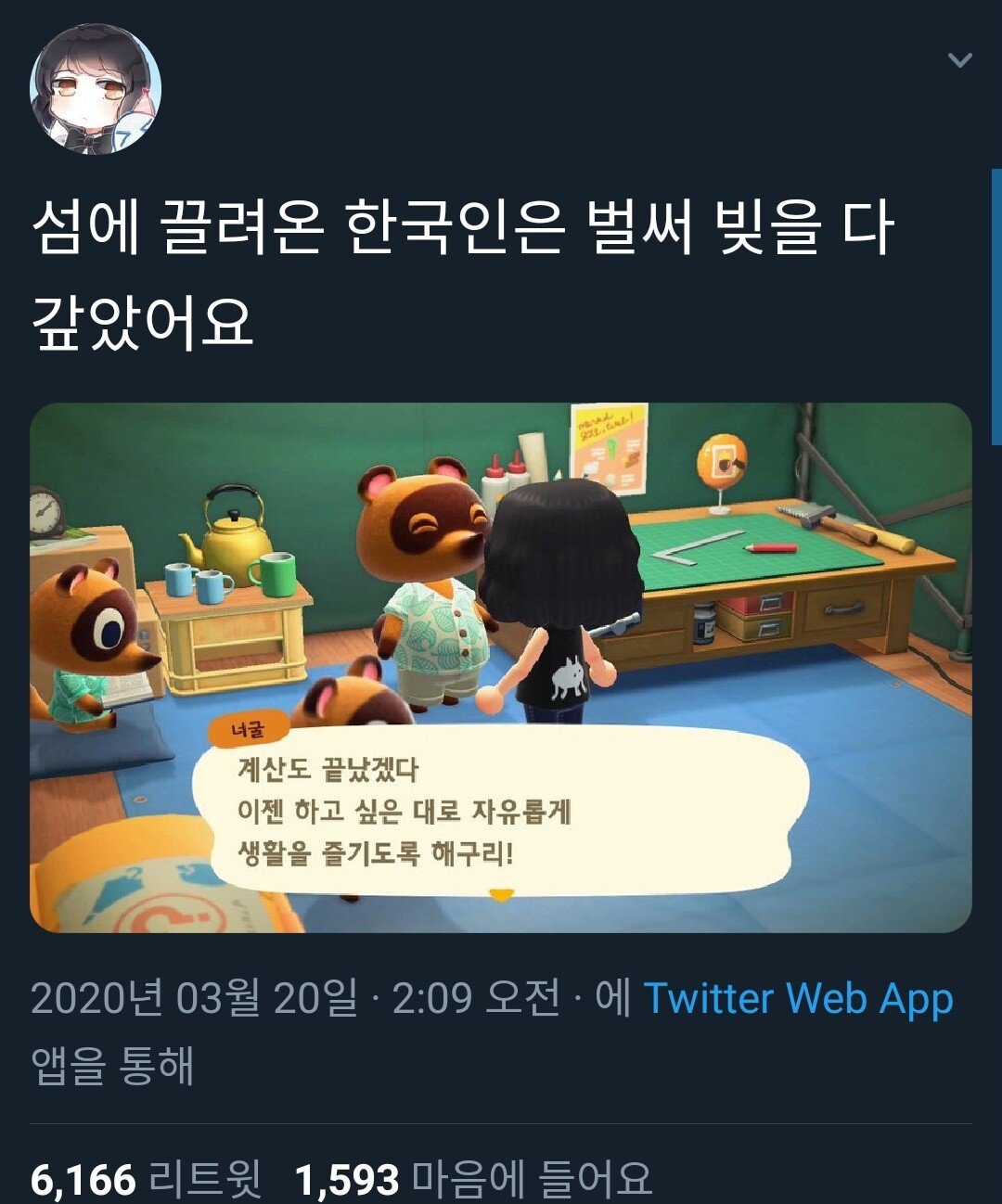
Task: Open the attached Animal Crossing screenshot
Action: point(501,668)
